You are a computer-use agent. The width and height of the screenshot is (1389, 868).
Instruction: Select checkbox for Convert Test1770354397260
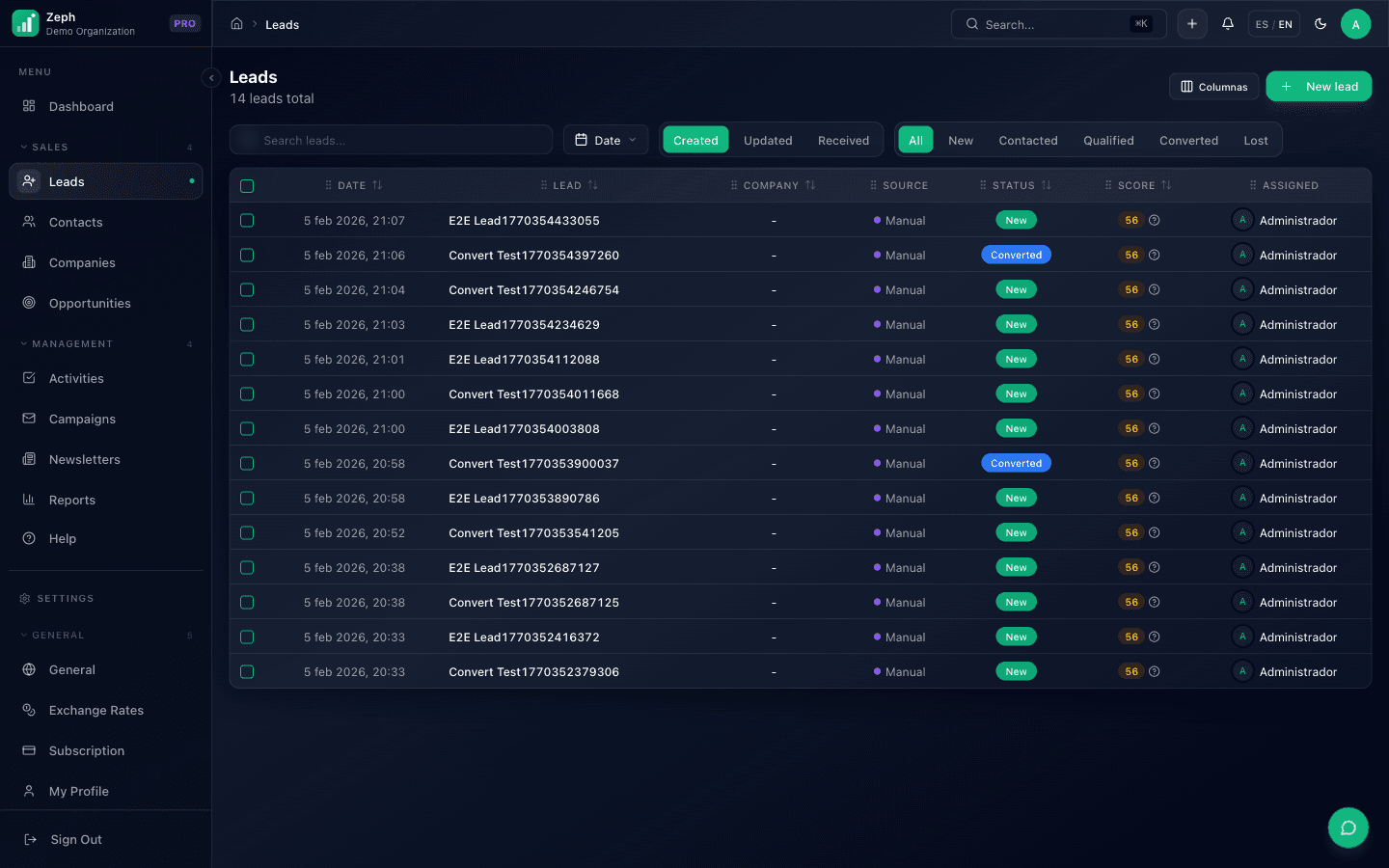tap(247, 256)
